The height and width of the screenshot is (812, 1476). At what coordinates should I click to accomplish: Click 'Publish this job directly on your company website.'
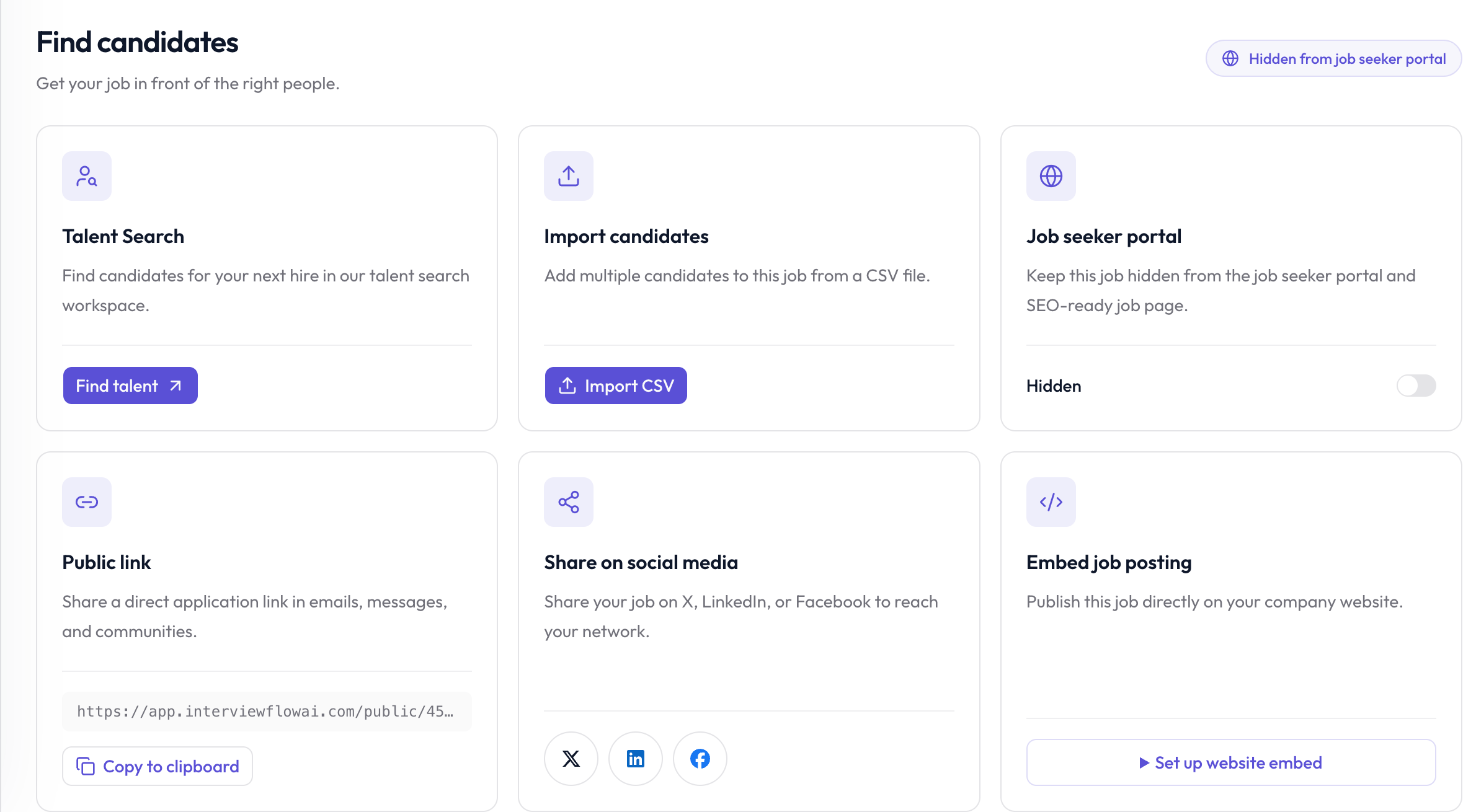(1215, 602)
